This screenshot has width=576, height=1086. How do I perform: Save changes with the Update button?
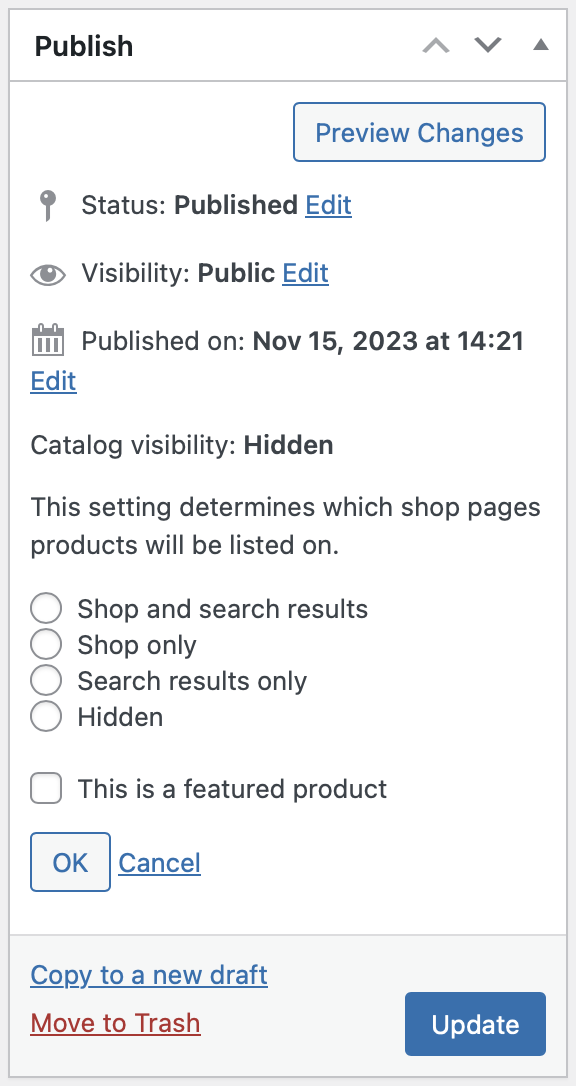point(476,1024)
